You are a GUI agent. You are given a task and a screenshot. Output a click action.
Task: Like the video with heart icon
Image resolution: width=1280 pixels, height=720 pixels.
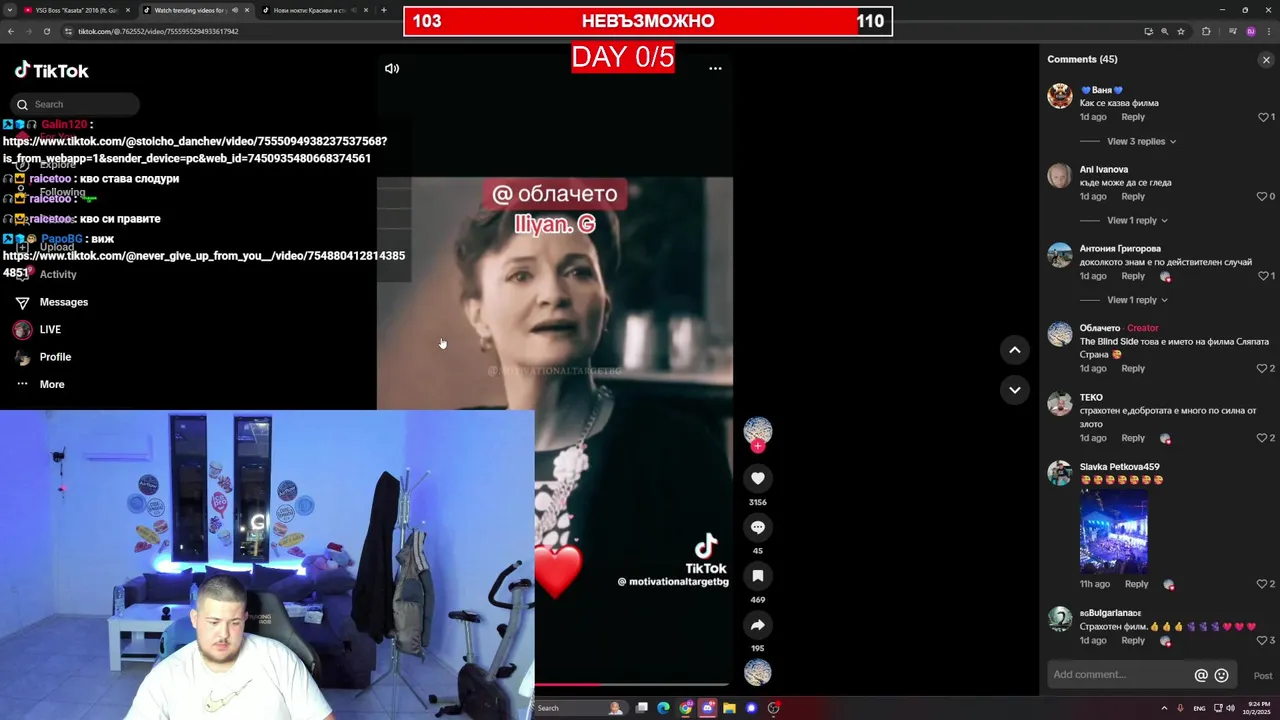(758, 478)
